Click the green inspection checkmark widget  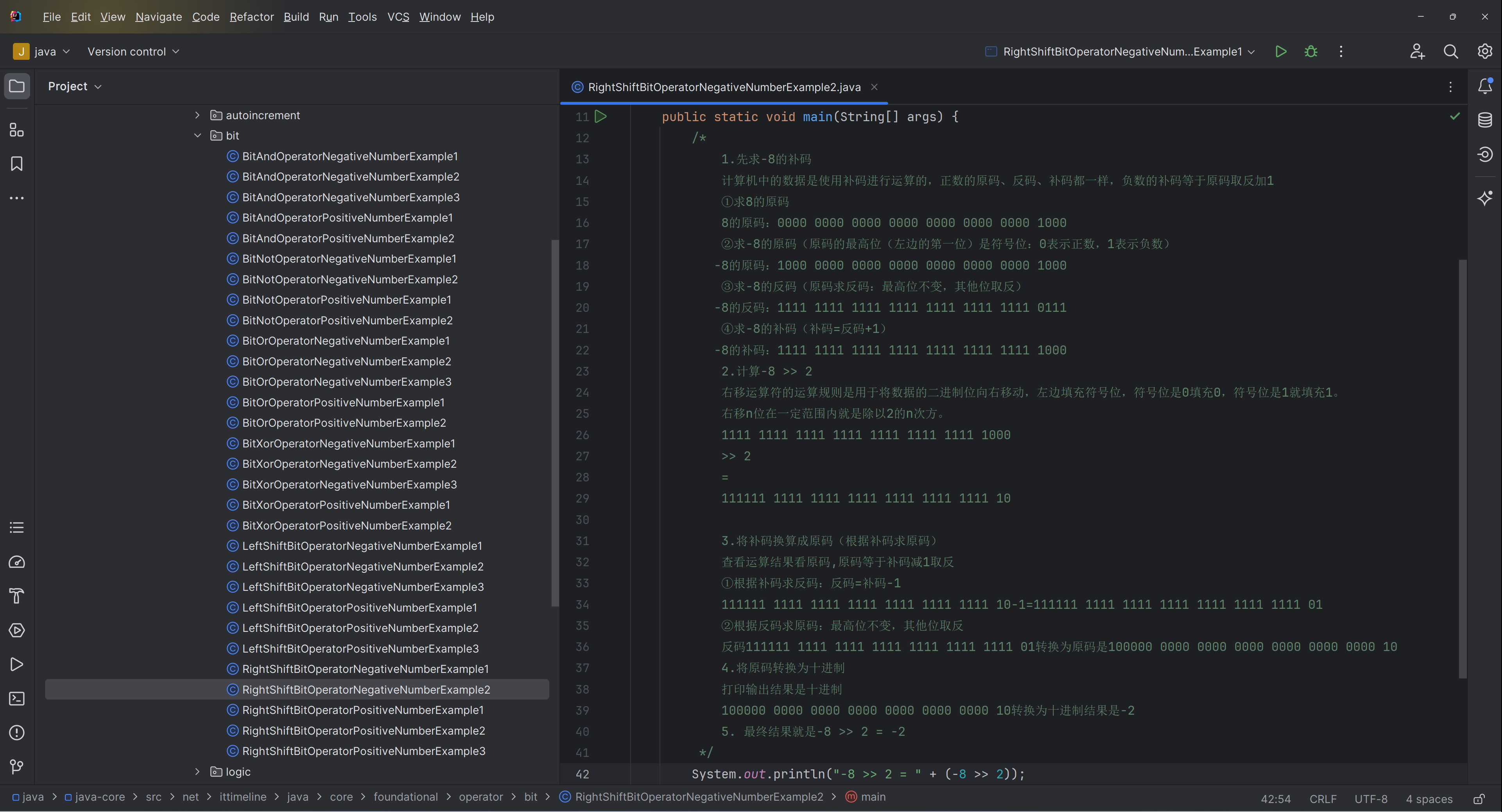pyautogui.click(x=1455, y=116)
